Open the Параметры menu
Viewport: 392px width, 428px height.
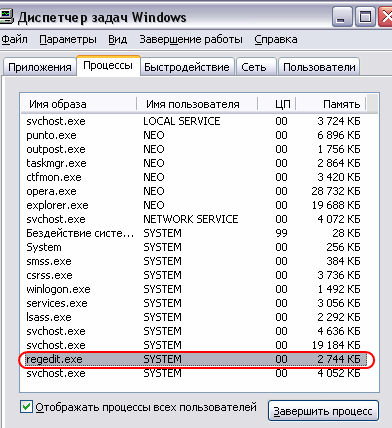[68, 39]
